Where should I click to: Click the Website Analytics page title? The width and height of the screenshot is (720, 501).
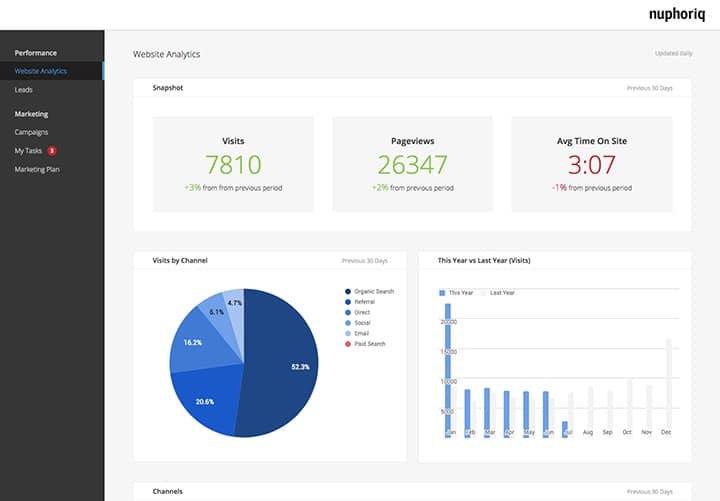pyautogui.click(x=167, y=54)
